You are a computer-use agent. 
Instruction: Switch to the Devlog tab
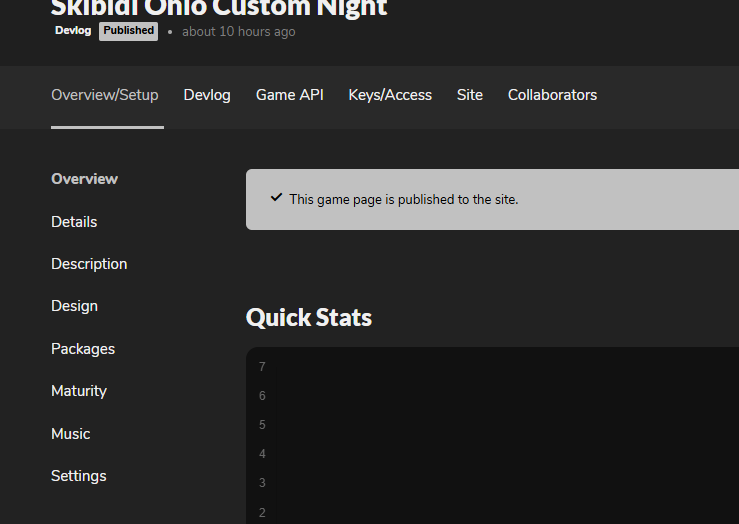[207, 95]
